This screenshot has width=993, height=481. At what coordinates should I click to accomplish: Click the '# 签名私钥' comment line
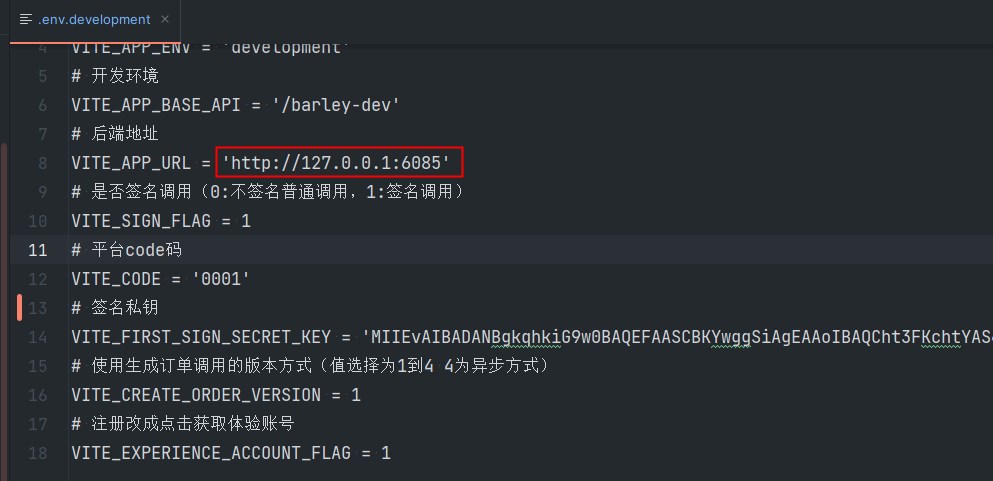click(115, 308)
